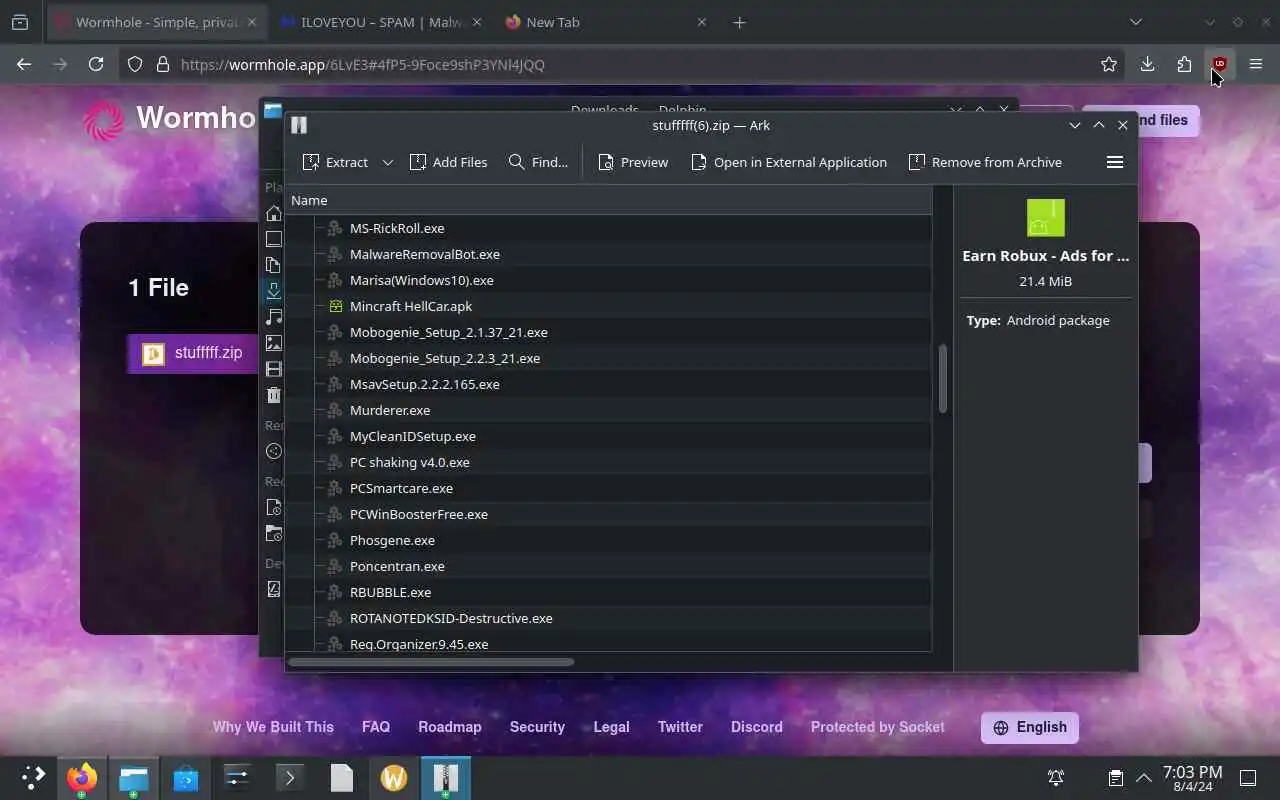Viewport: 1280px width, 800px height.
Task: Select MsavSetup.2.2.2.165.exe entry
Action: tap(424, 384)
